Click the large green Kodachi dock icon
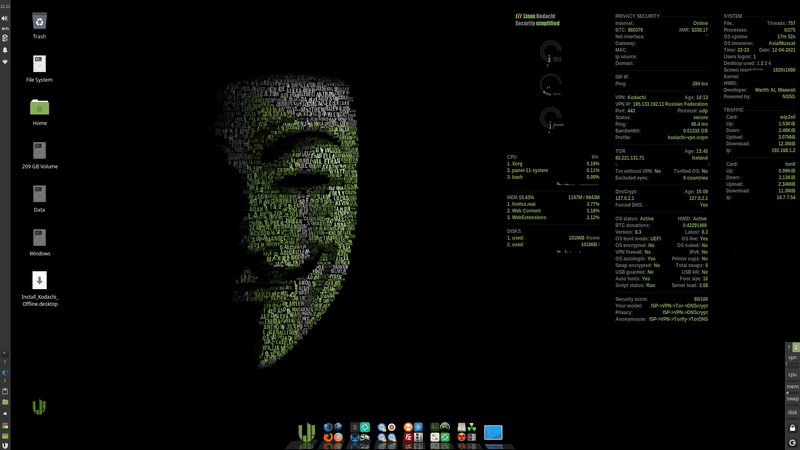 click(306, 433)
